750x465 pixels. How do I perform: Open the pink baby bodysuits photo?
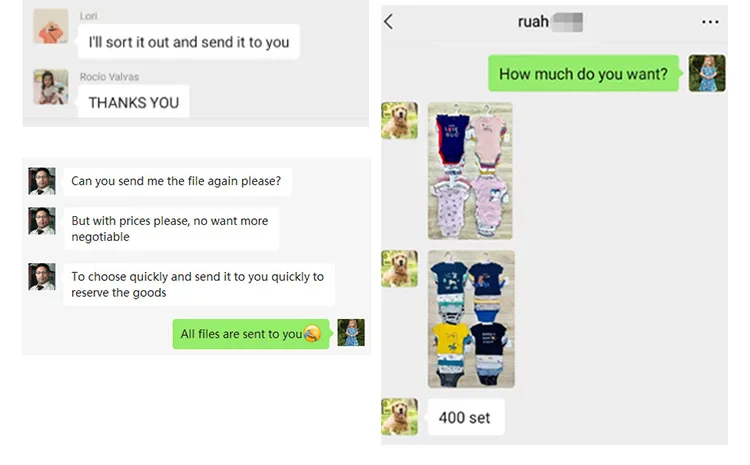click(470, 170)
